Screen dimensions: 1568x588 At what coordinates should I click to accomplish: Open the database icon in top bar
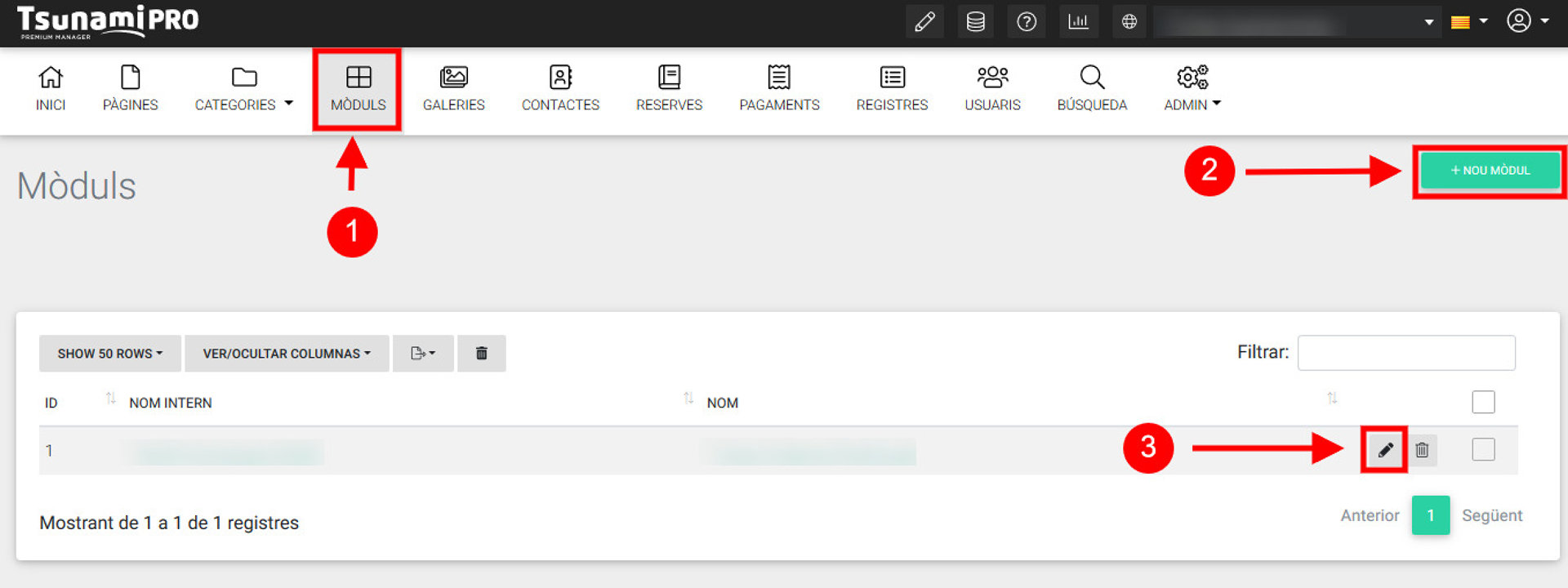click(975, 22)
